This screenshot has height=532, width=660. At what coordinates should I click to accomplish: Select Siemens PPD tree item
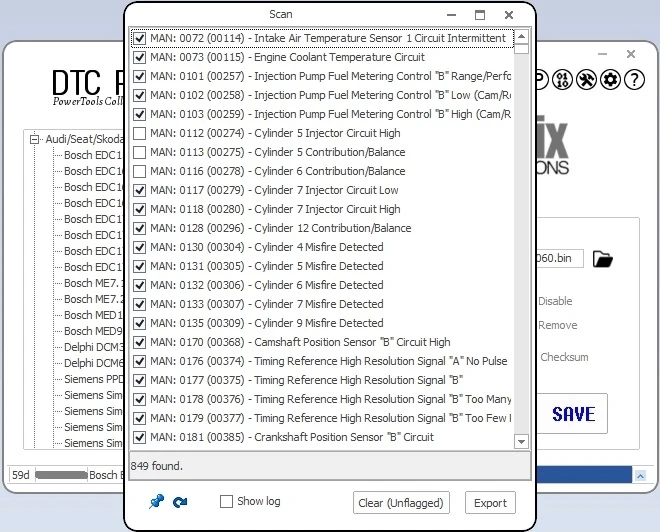click(x=94, y=379)
